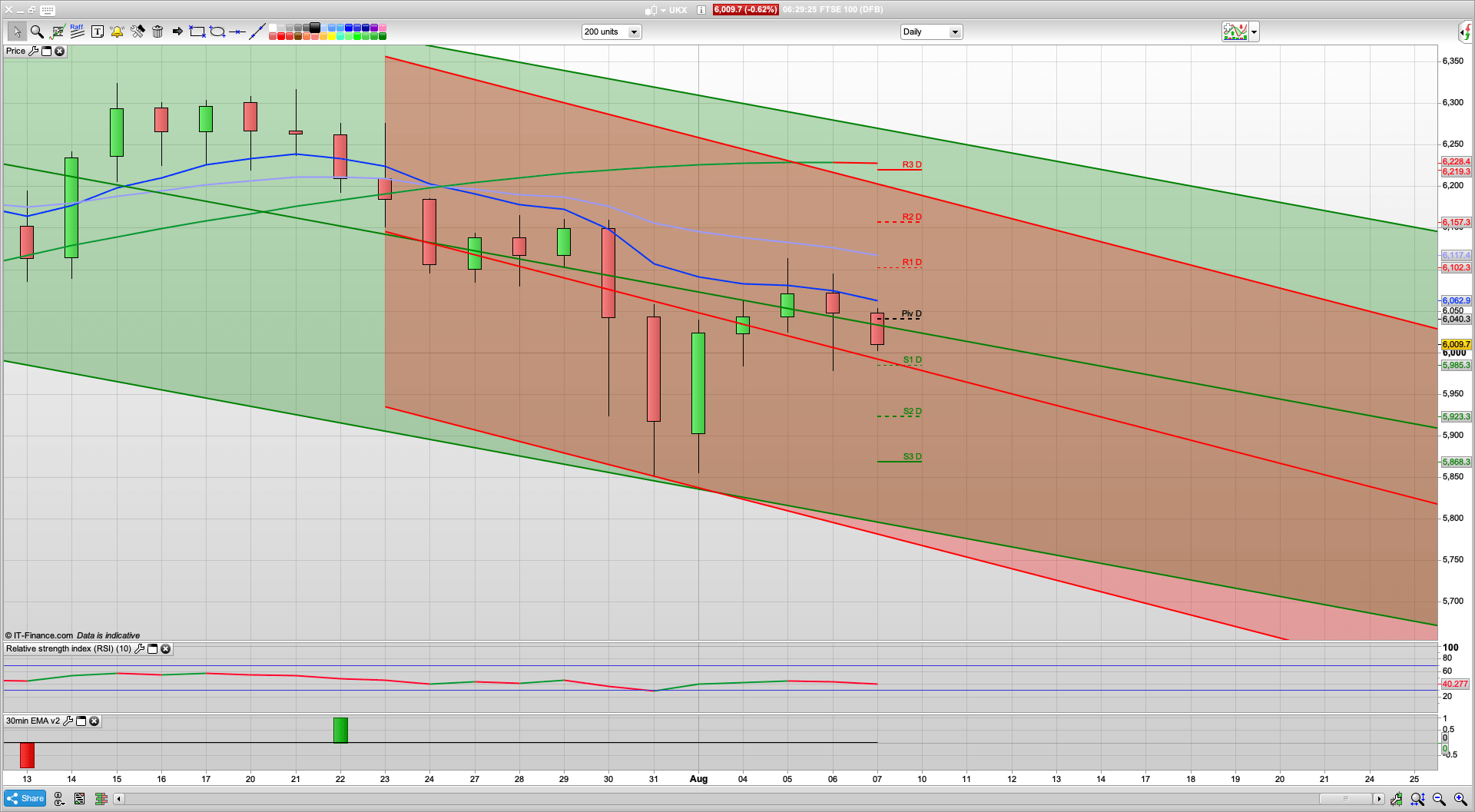Select the diagonal trend line tool

pyautogui.click(x=257, y=31)
